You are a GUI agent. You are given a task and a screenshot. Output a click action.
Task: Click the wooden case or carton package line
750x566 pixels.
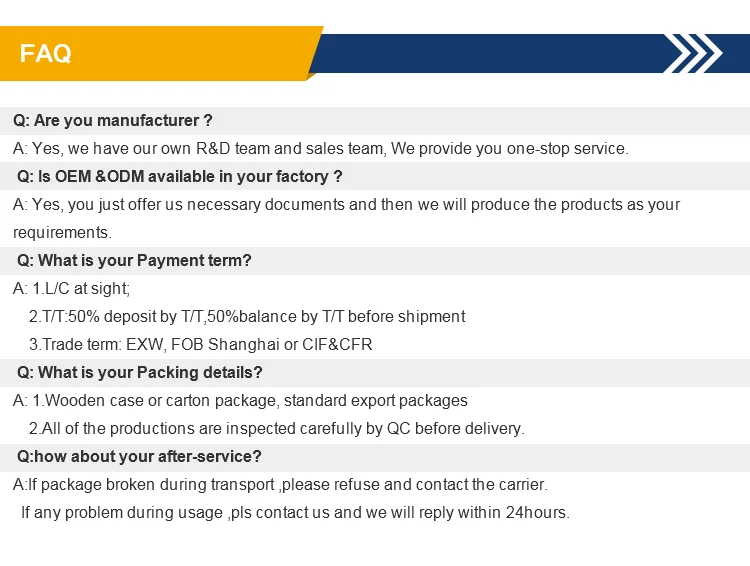240,400
